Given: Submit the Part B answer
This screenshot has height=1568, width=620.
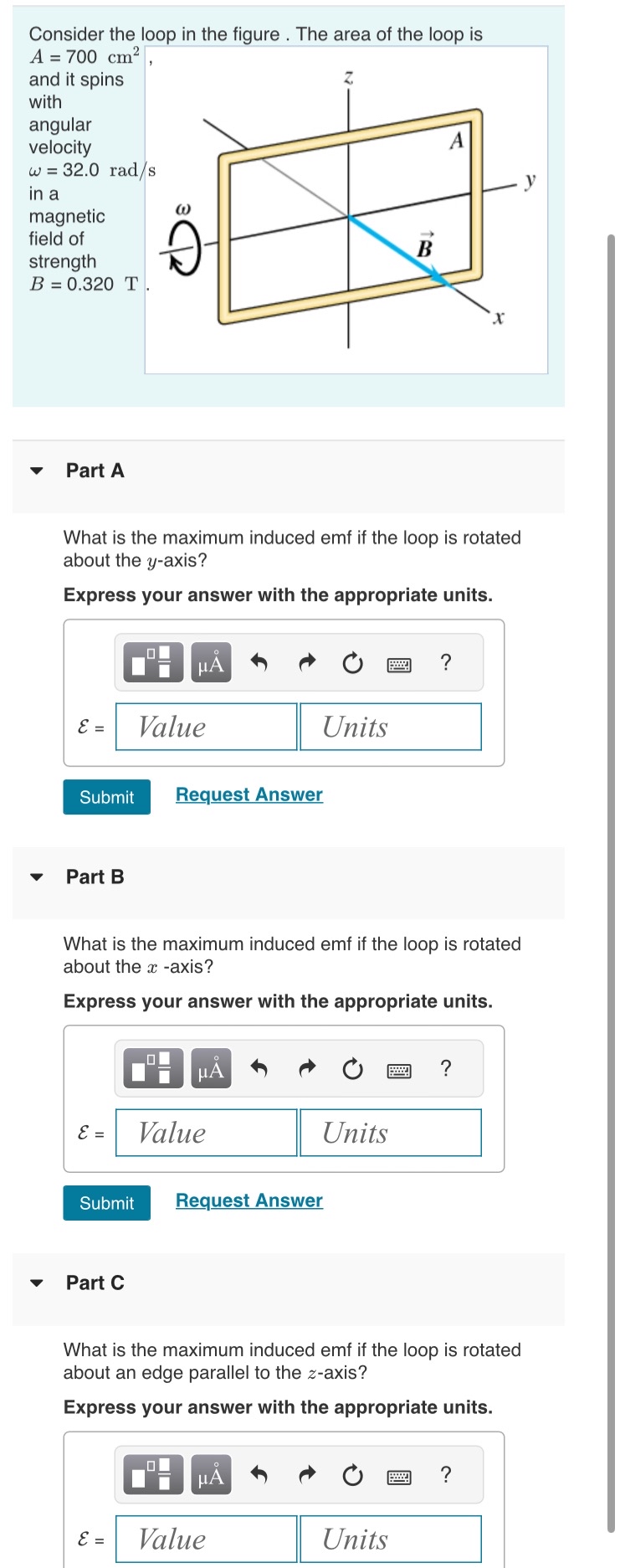Looking at the screenshot, I should 106,1203.
